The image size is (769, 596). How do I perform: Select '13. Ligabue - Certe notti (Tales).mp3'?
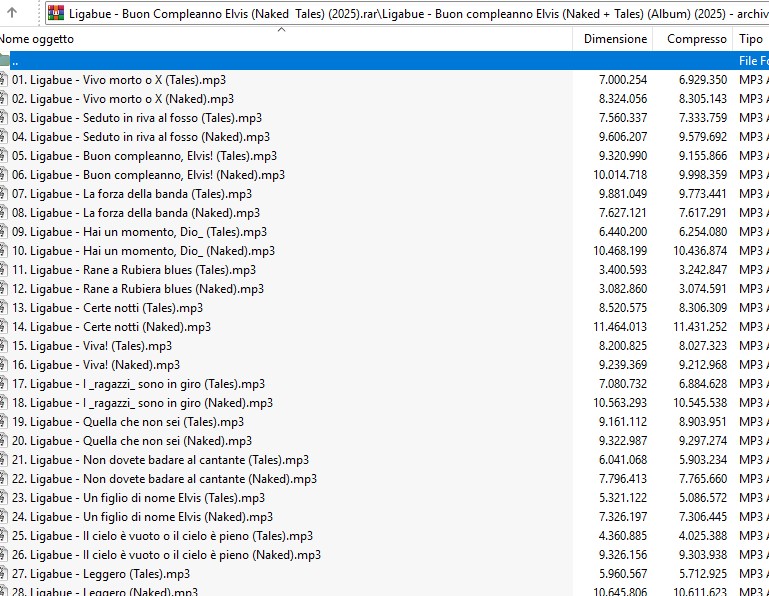coord(107,308)
